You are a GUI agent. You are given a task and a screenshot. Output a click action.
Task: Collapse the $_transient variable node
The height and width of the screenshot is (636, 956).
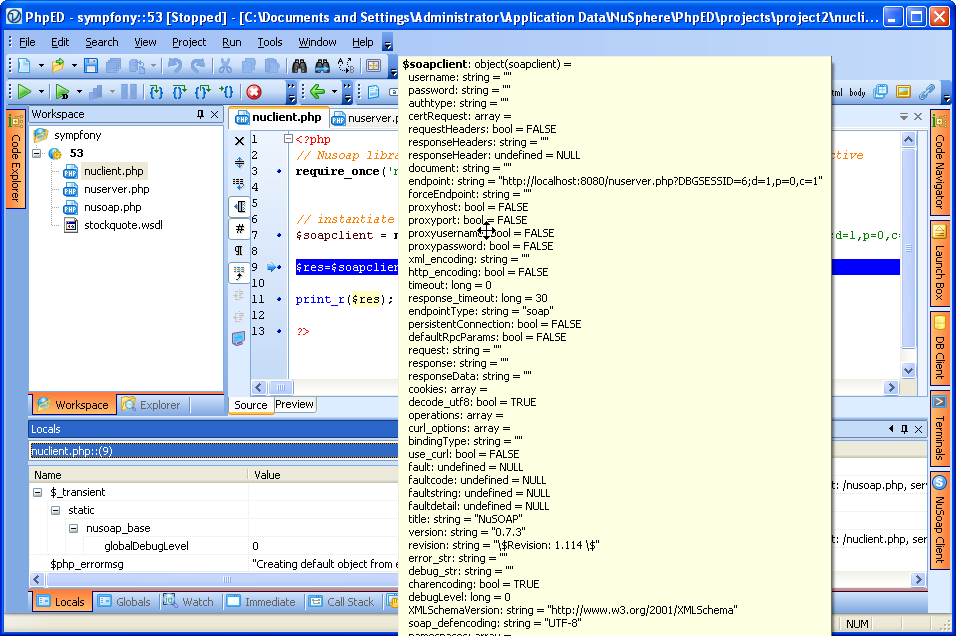click(x=38, y=492)
